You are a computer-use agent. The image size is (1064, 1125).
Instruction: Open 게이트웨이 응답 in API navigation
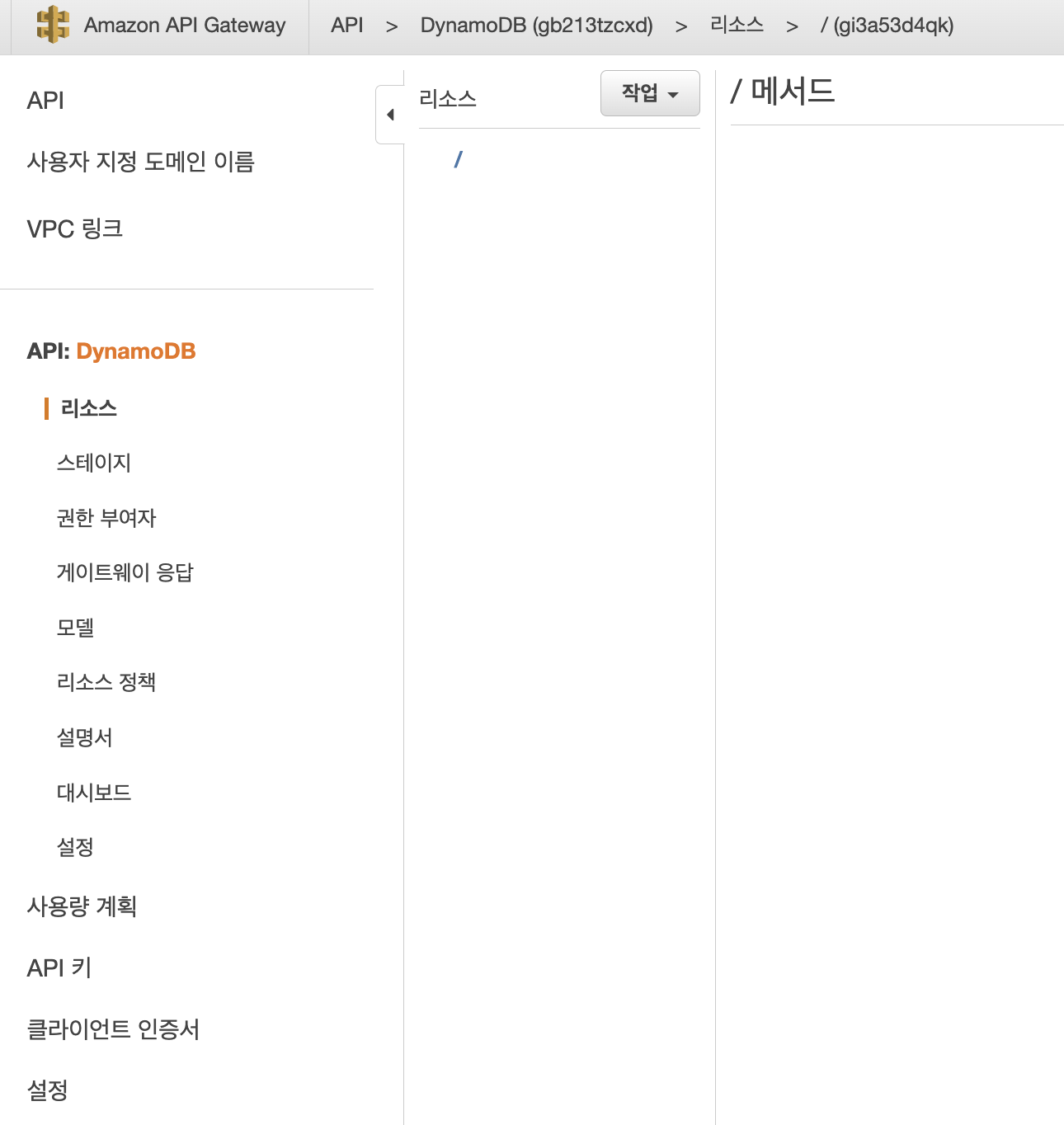pos(125,572)
